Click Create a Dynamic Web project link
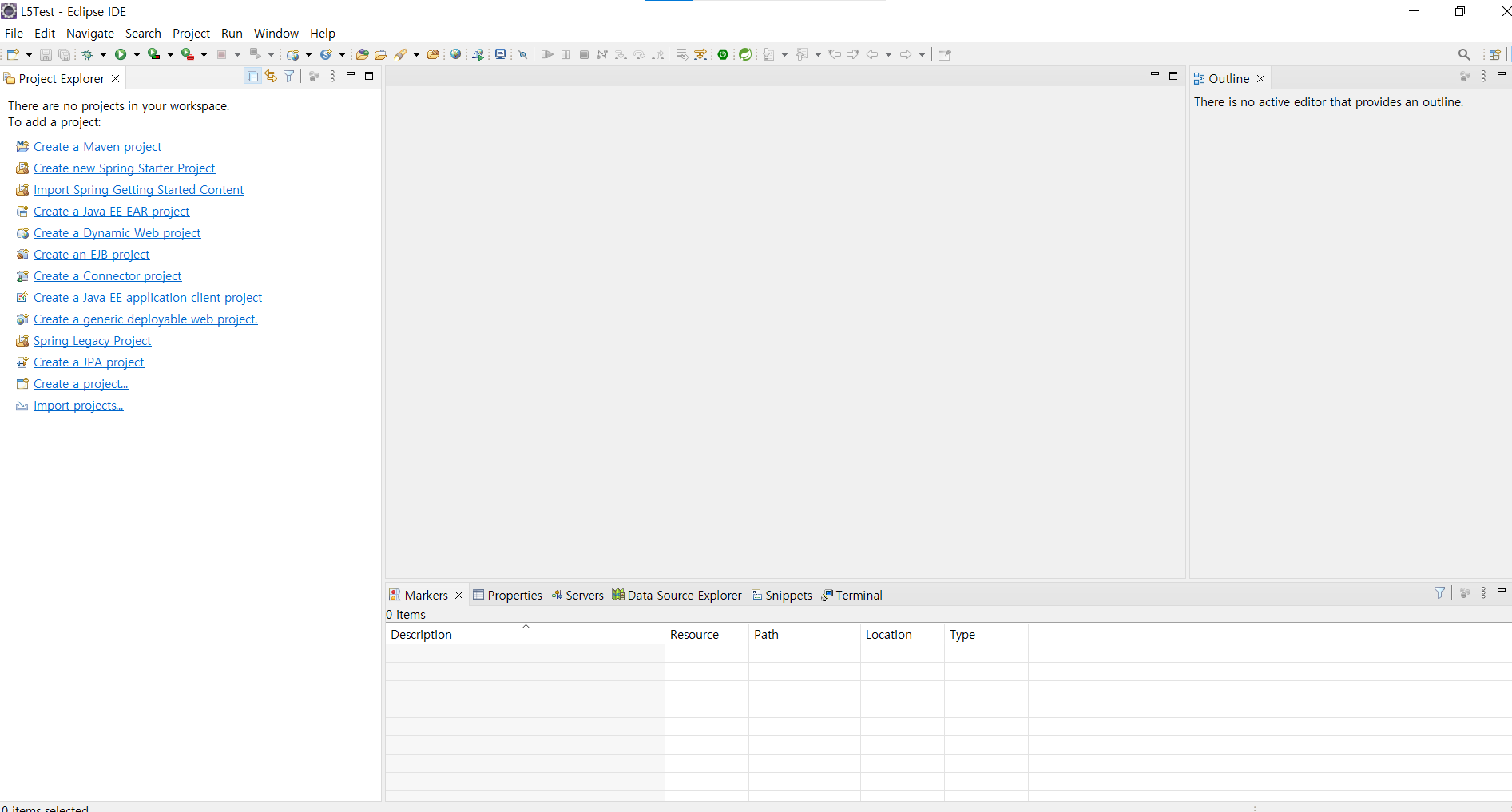The width and height of the screenshot is (1512, 812). click(117, 233)
